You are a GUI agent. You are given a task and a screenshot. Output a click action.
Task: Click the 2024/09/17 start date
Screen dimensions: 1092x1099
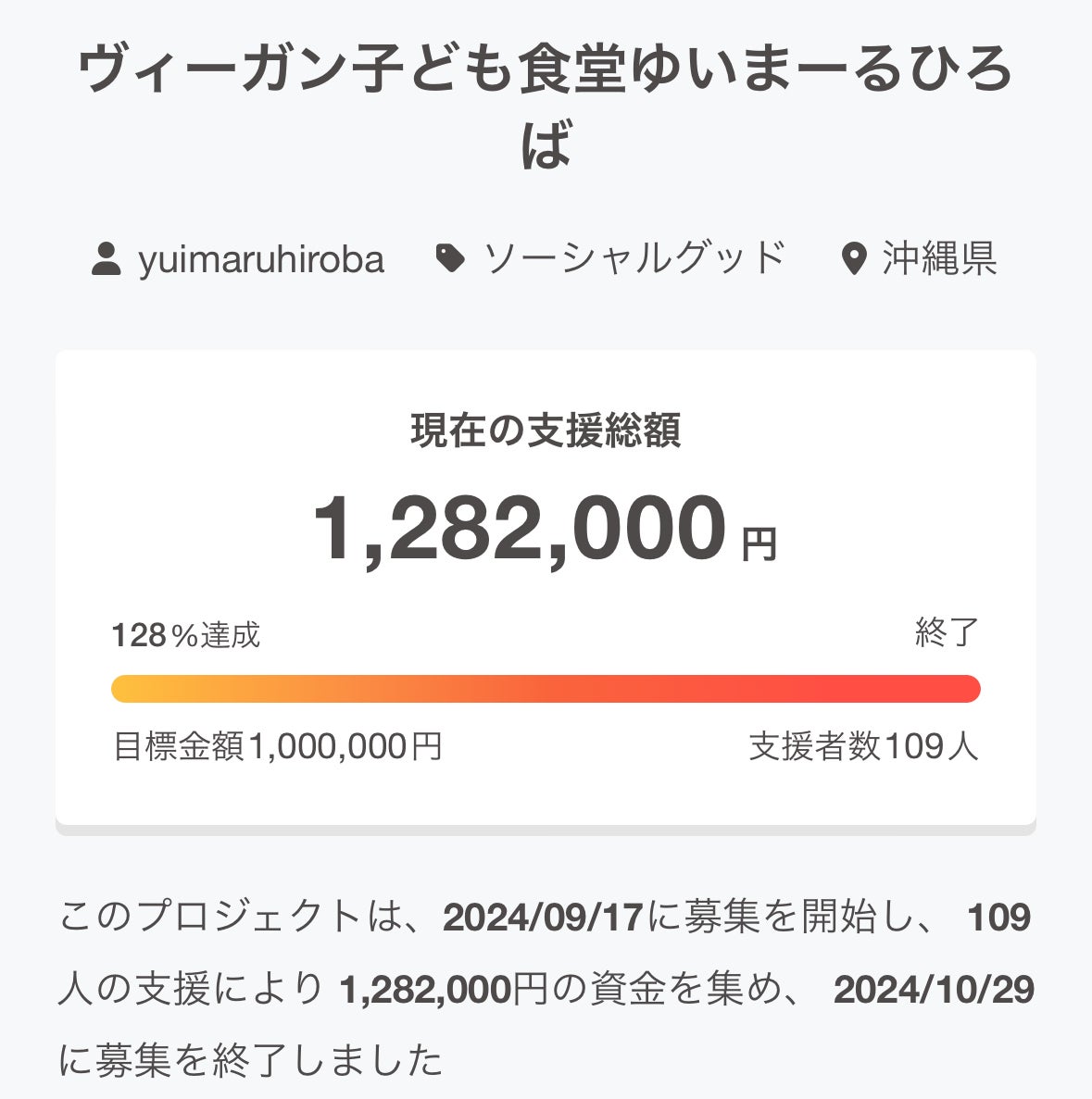pos(543,918)
